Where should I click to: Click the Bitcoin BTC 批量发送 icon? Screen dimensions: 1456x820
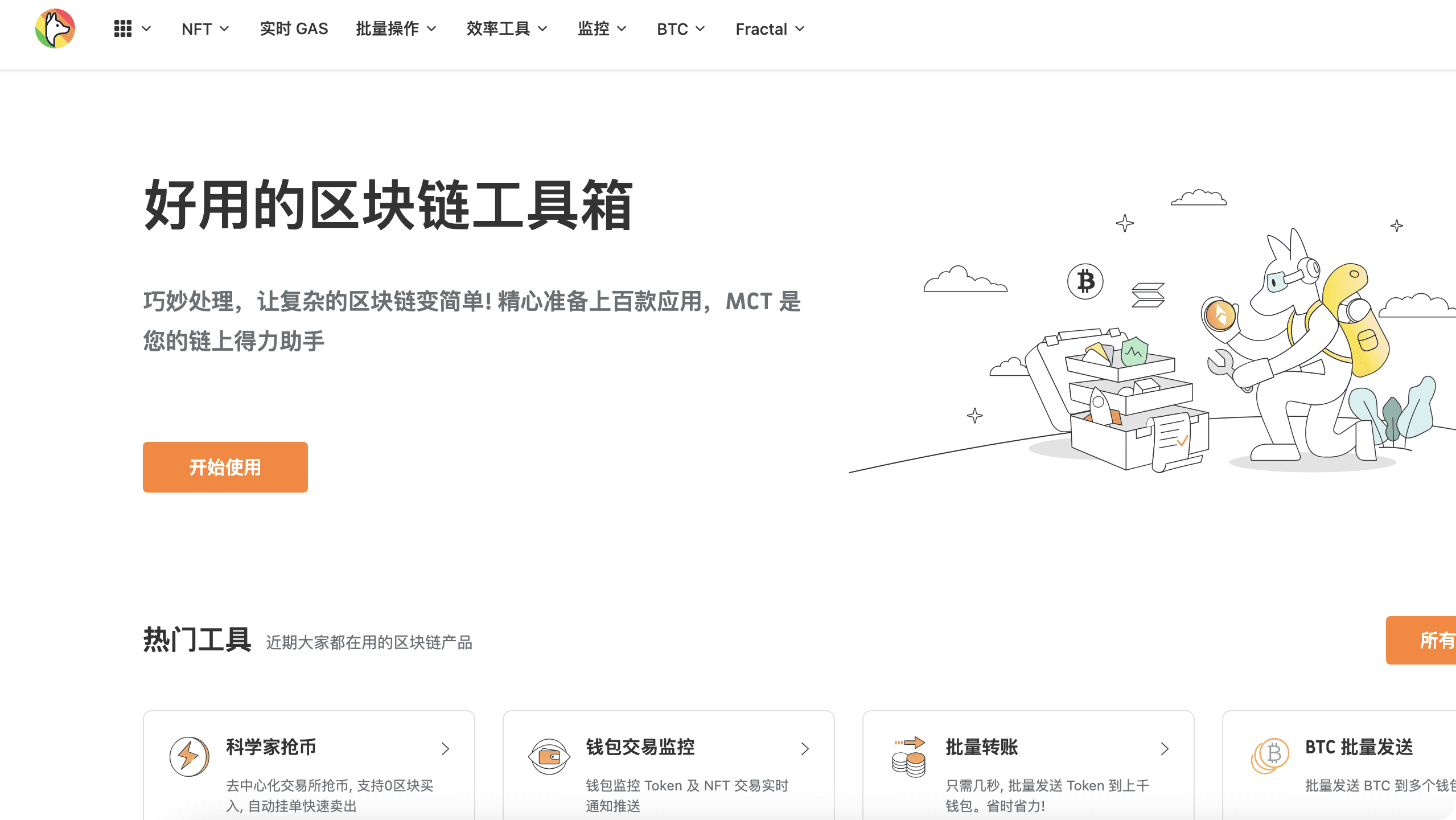[x=1269, y=756]
